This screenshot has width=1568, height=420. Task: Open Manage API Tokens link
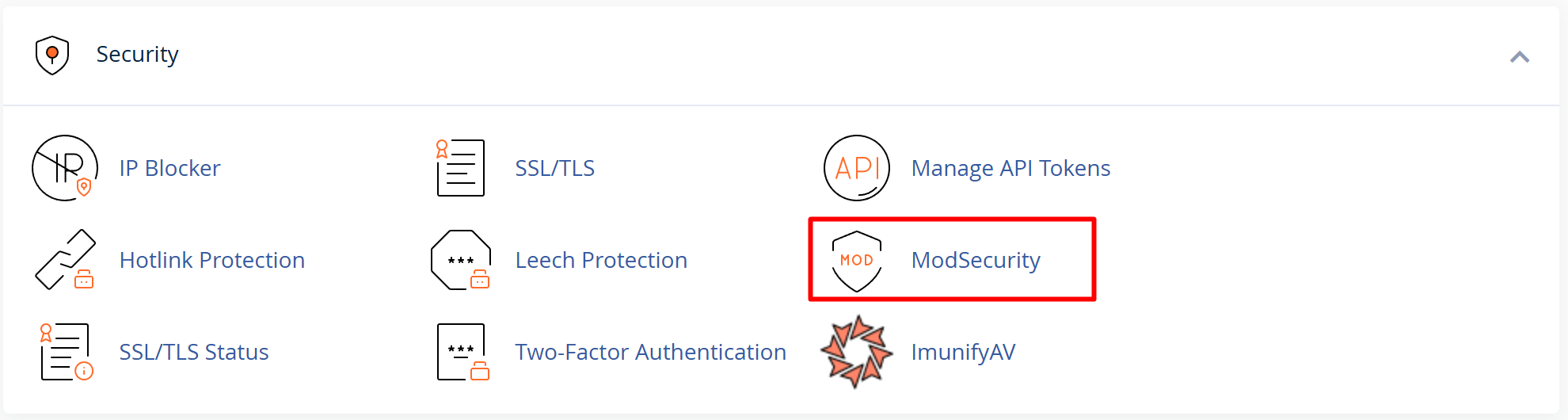pos(1010,168)
